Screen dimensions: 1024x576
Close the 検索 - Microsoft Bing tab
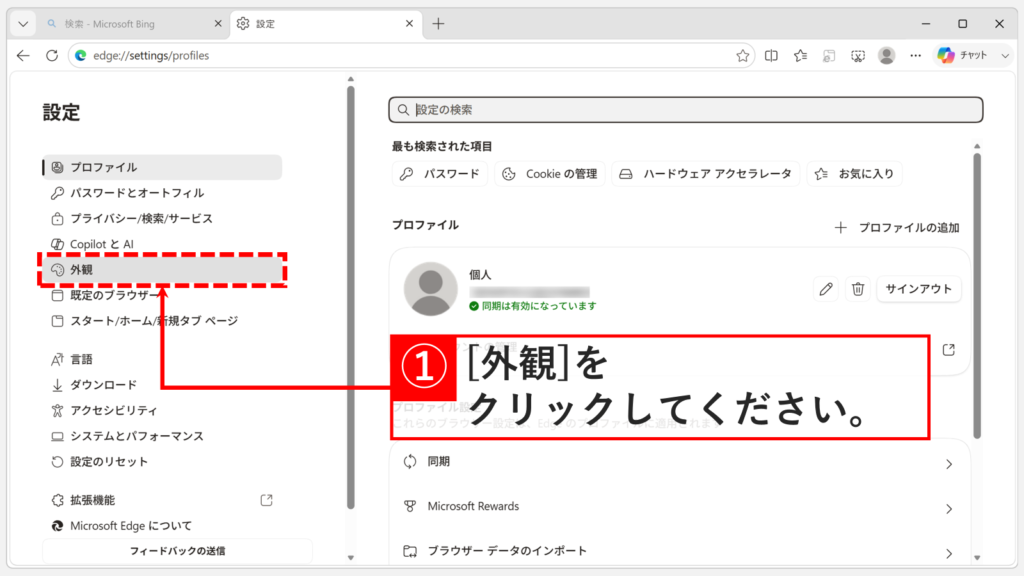218,24
